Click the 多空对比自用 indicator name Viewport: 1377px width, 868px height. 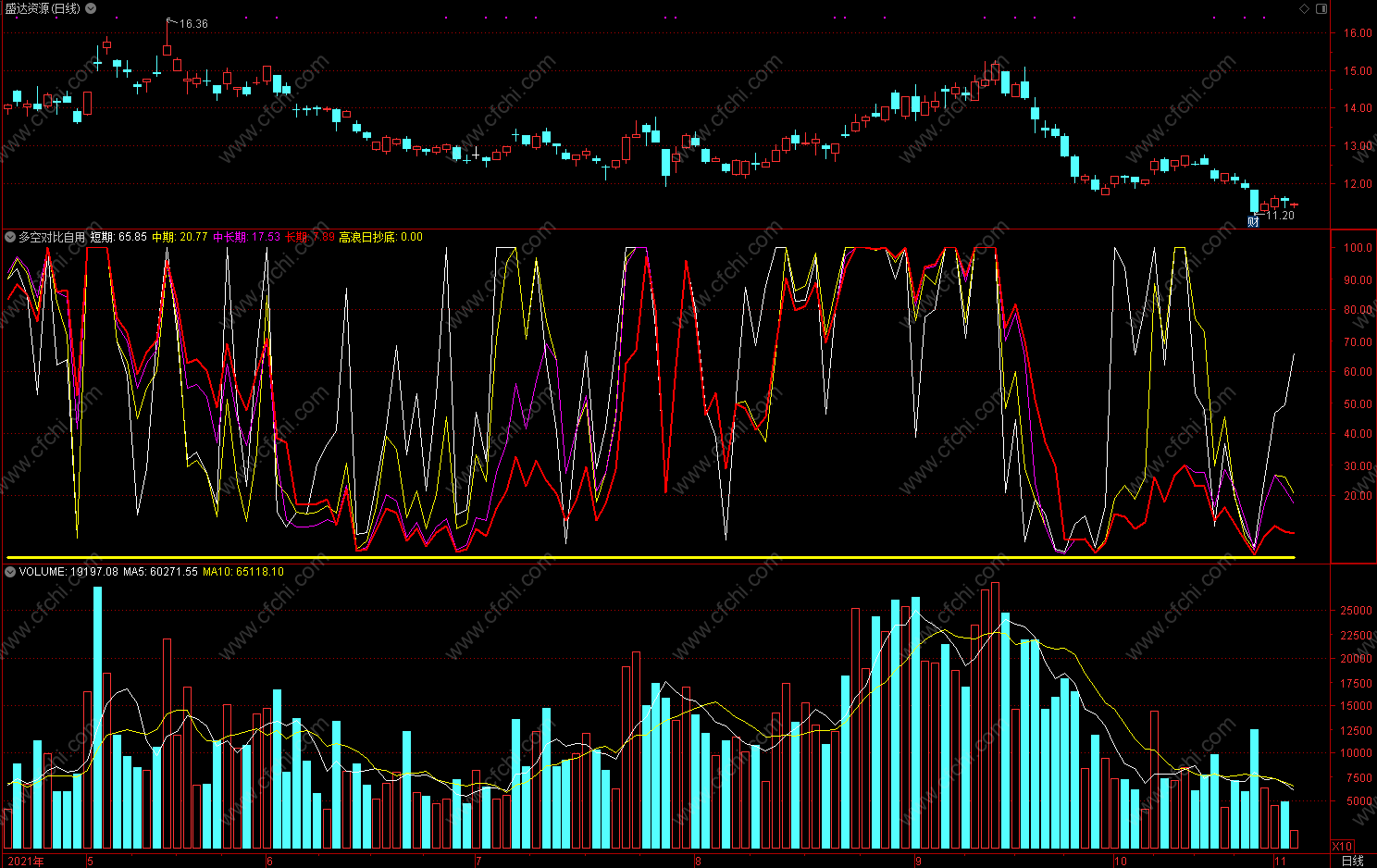52,237
